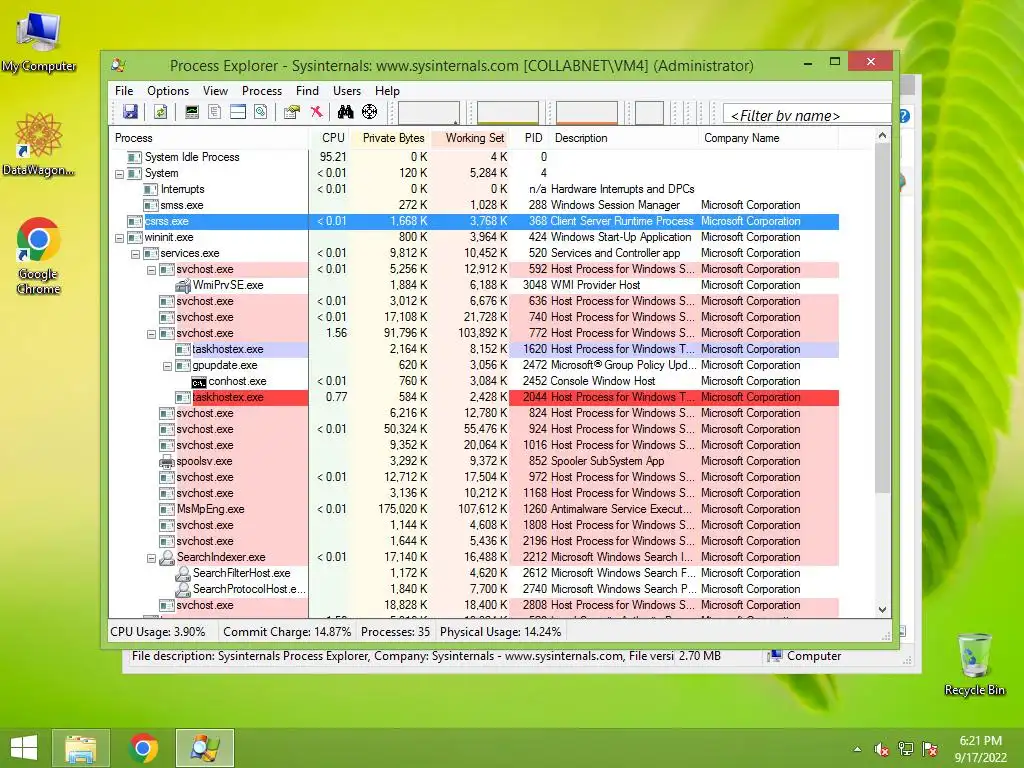Viewport: 1024px width, 768px height.
Task: Toggle the Show Lower Pane toolbar icon
Action: tap(238, 112)
